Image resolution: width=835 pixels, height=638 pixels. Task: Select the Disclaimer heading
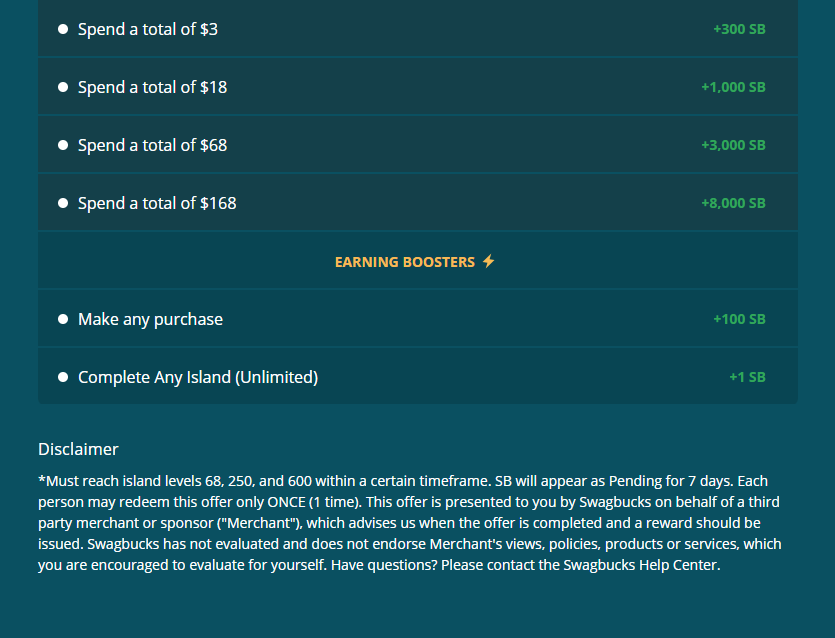(x=77, y=449)
